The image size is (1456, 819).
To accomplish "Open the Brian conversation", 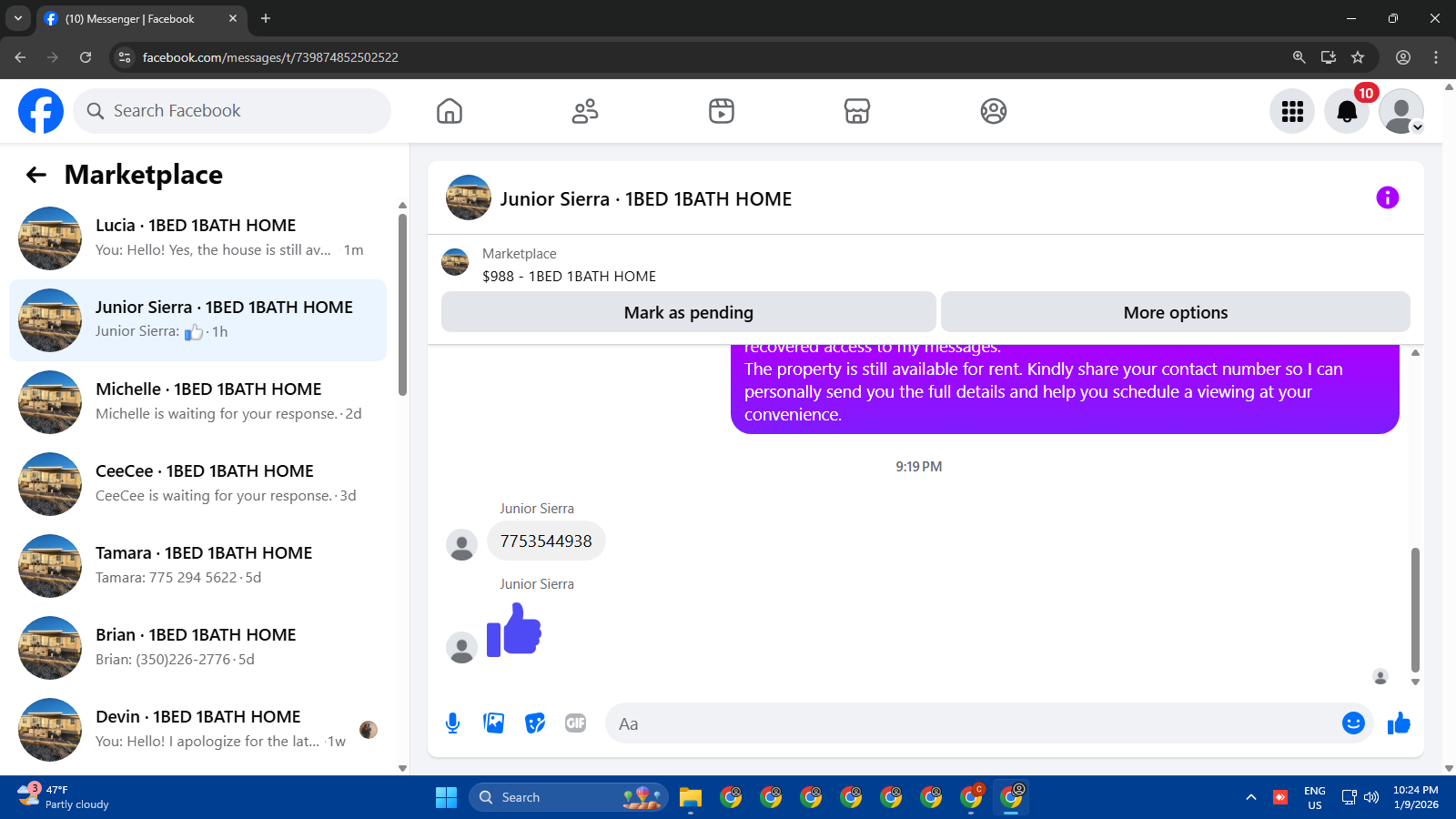I will 197,648.
